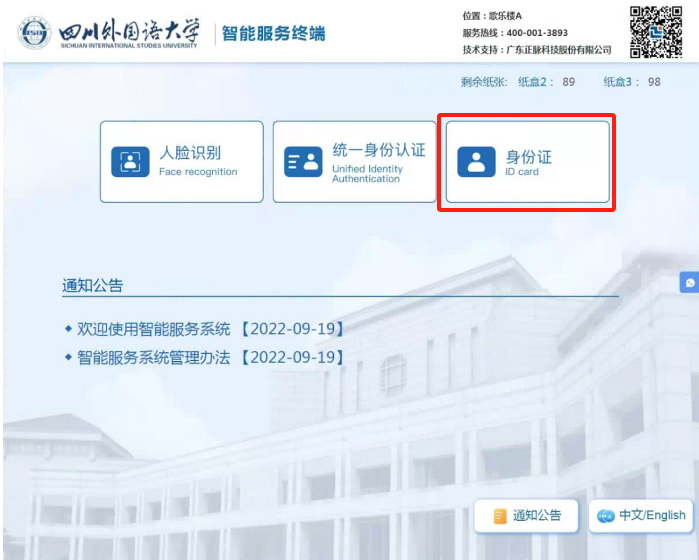Image resolution: width=699 pixels, height=560 pixels.
Task: Click the 通知公告 section heading
Action: (92, 286)
